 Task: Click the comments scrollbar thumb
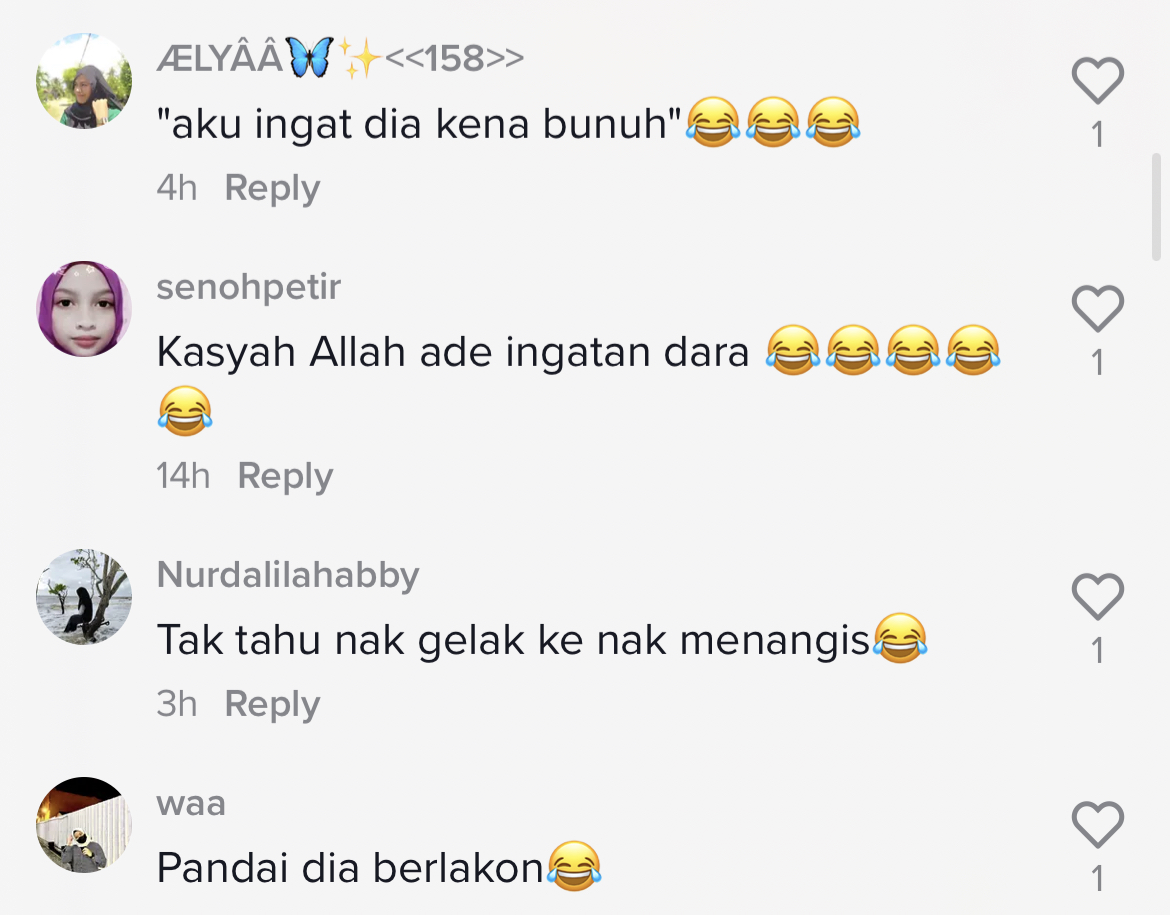(1157, 207)
